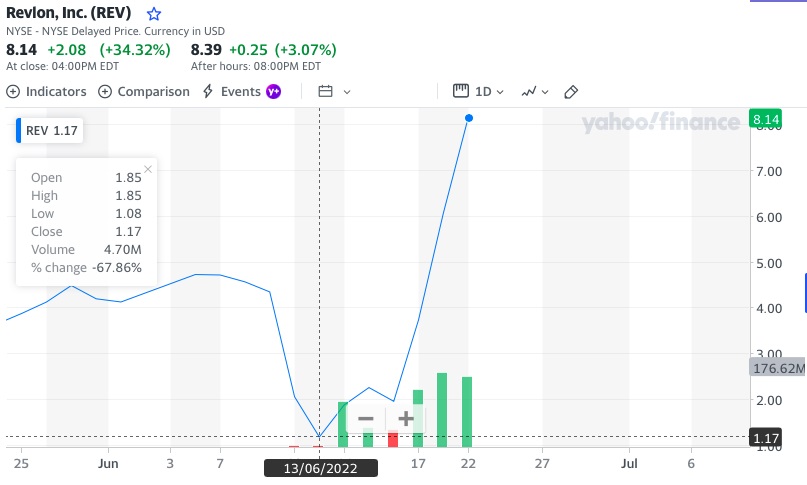Click the 13/06/2022 crosshair date label
The image size is (807, 485).
[321, 468]
